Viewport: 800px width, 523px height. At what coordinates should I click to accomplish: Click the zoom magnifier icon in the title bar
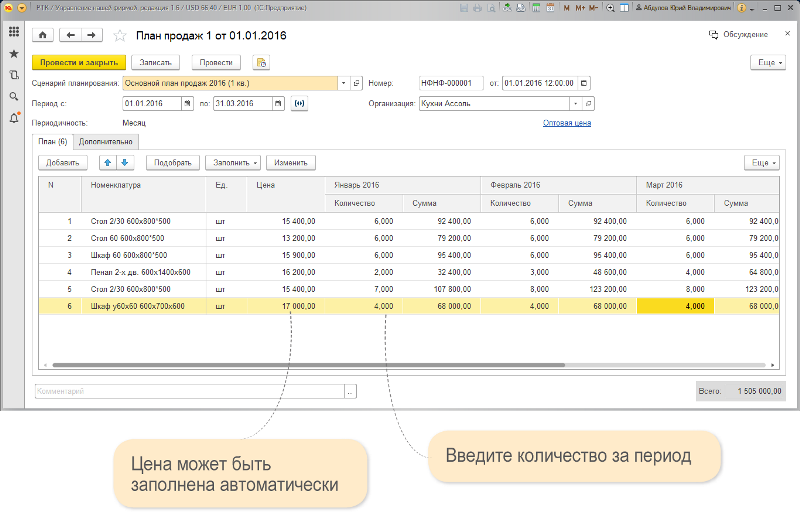pyautogui.click(x=610, y=8)
